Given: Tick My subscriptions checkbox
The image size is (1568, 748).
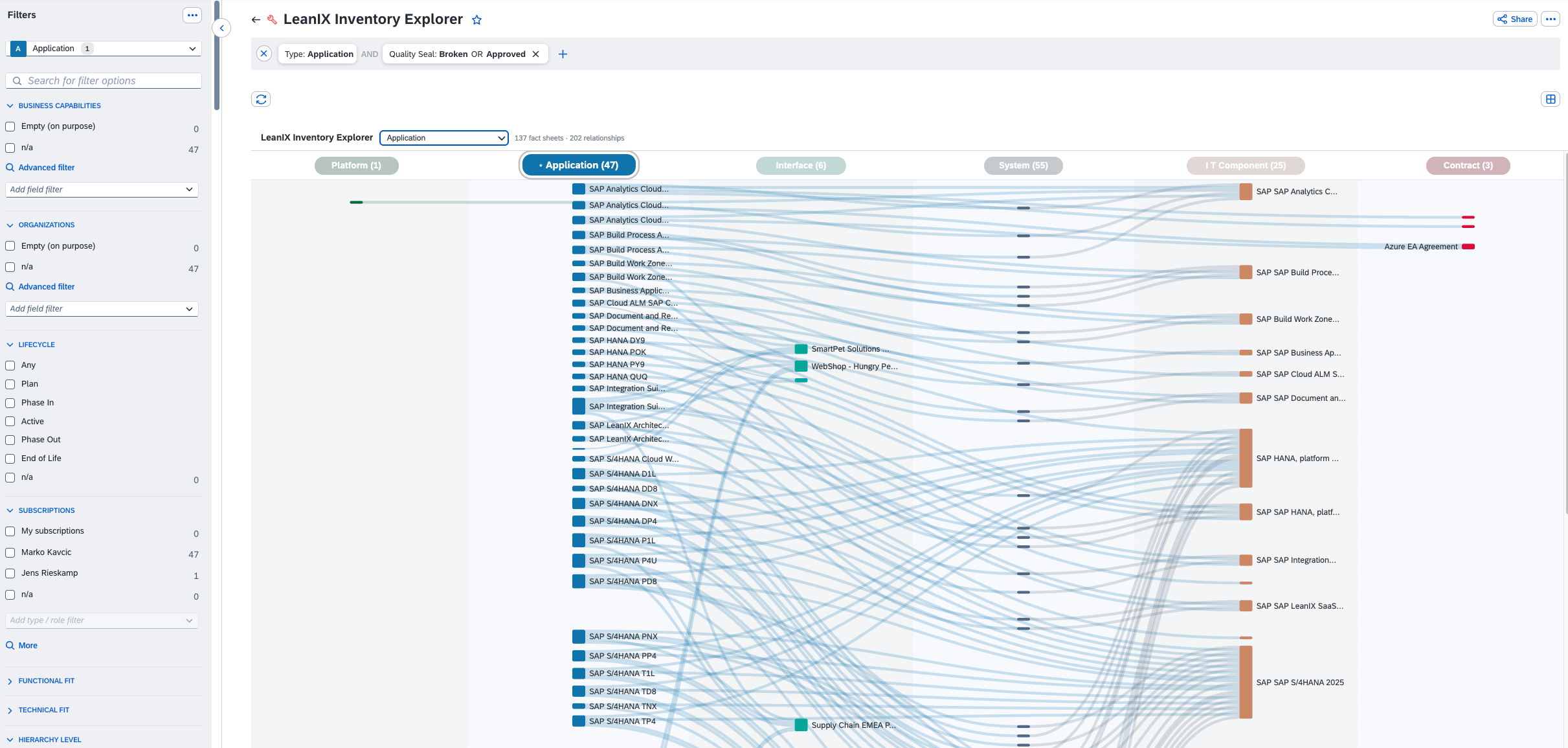Looking at the screenshot, I should pyautogui.click(x=10, y=531).
